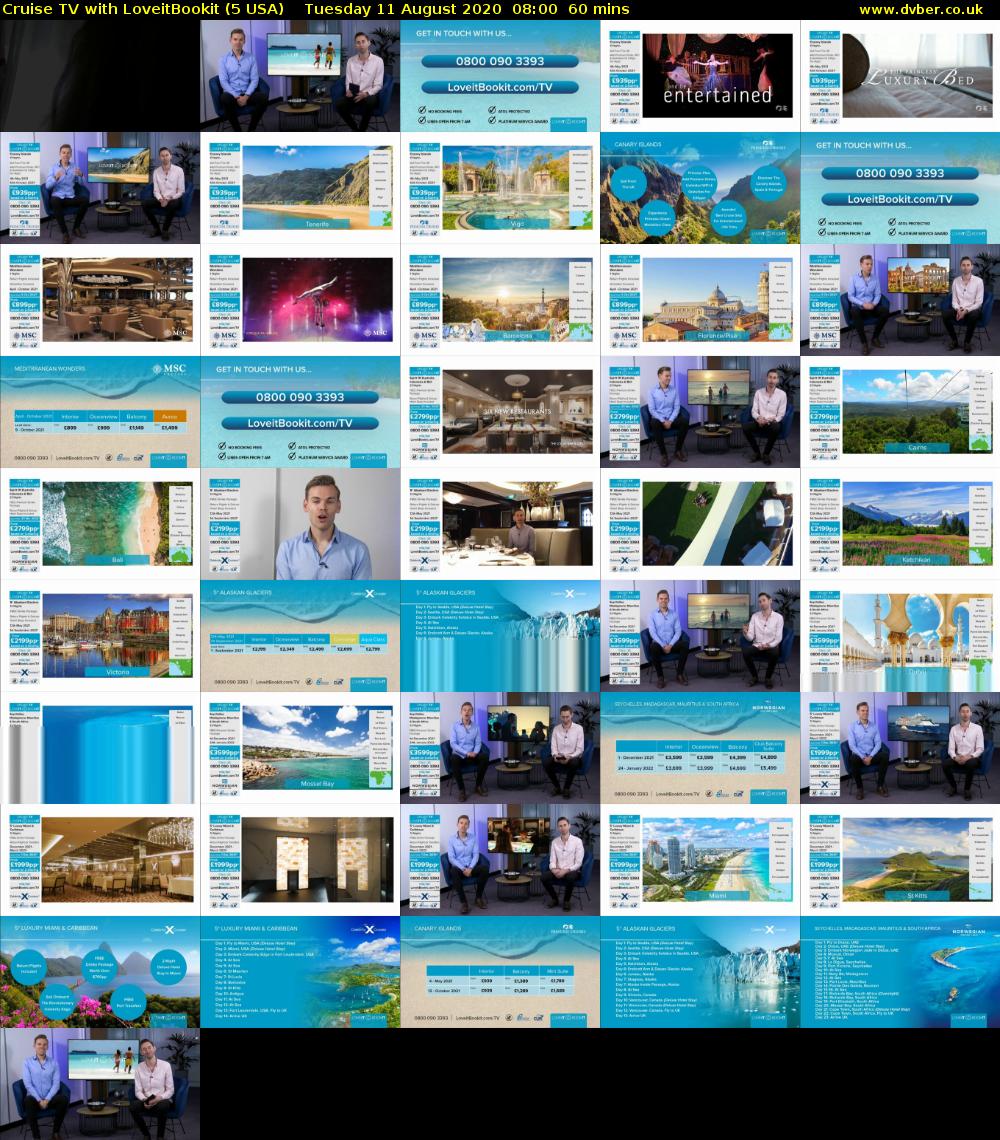Open the Seychelles Madagascar price table thumbnail
The width and height of the screenshot is (1000, 1140).
700,747
